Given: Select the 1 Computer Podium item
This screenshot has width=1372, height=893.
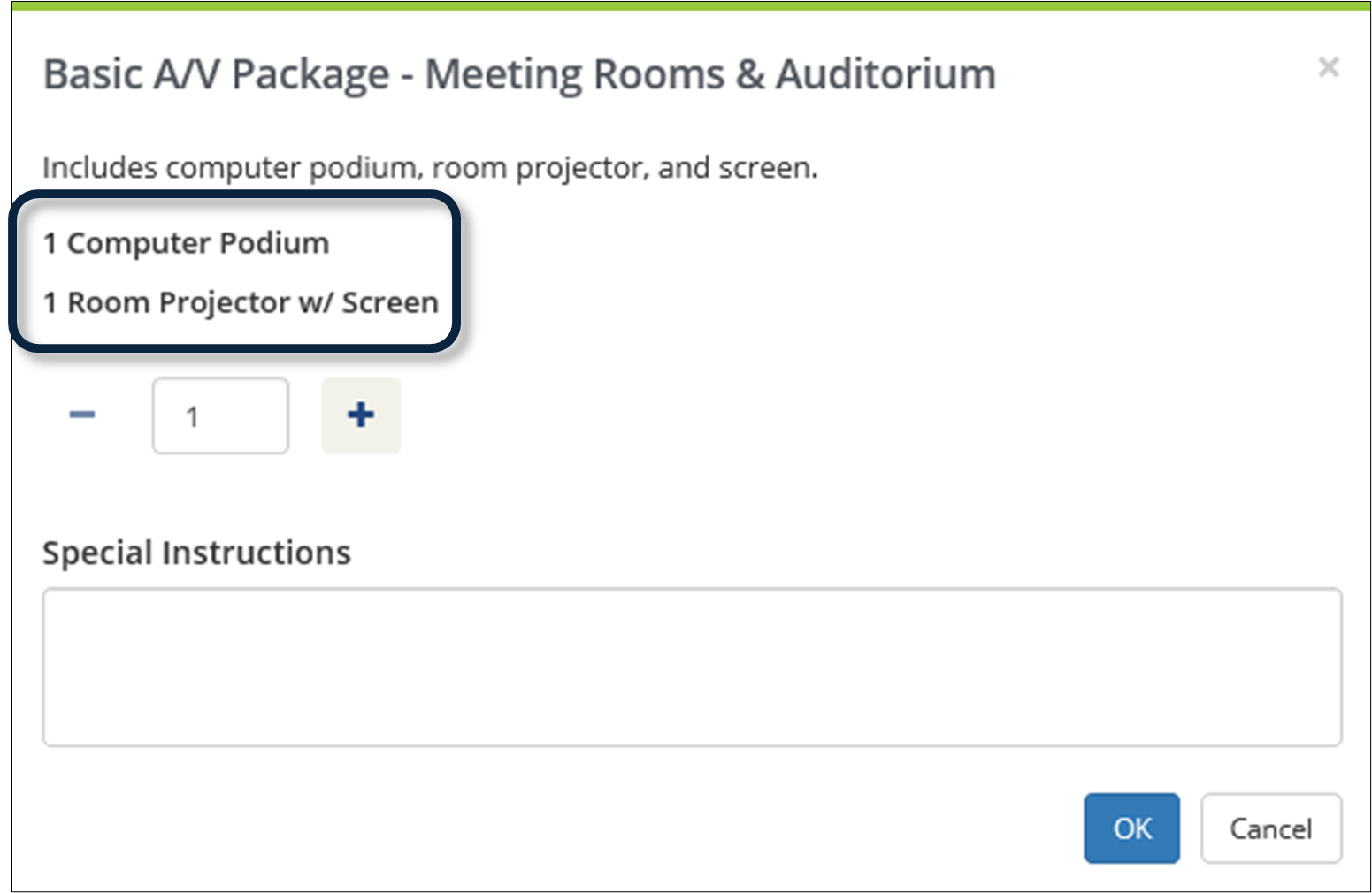Looking at the screenshot, I should pos(186,243).
